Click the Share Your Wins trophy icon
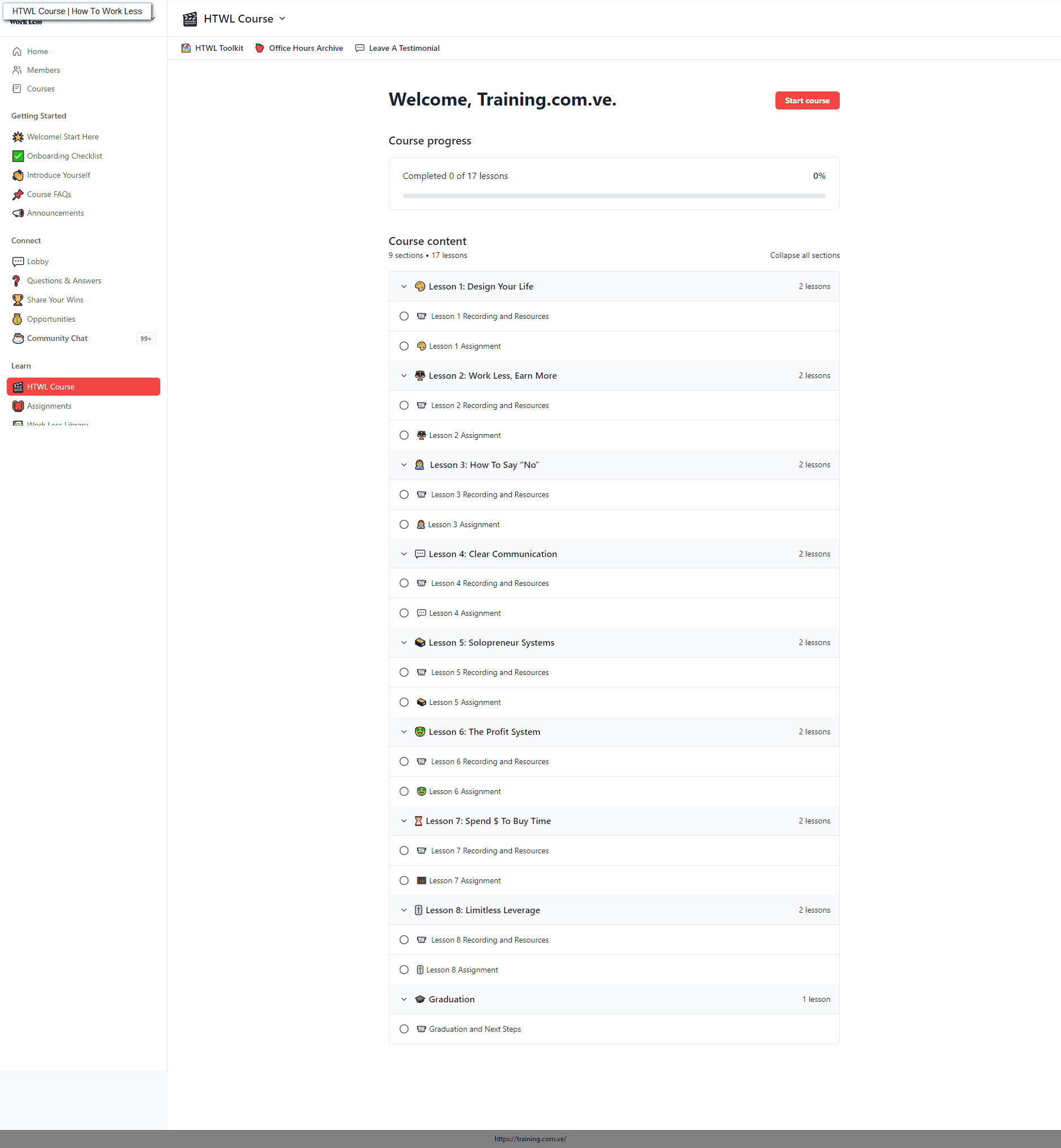This screenshot has width=1061, height=1148. [x=18, y=300]
